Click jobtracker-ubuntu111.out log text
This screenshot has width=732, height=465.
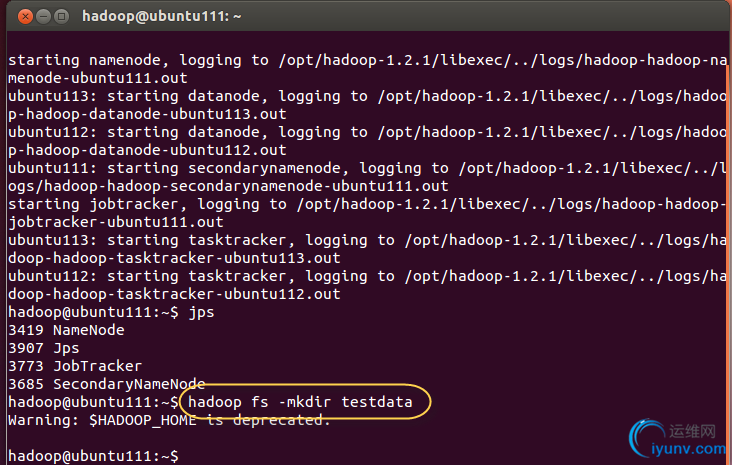pyautogui.click(x=116, y=222)
